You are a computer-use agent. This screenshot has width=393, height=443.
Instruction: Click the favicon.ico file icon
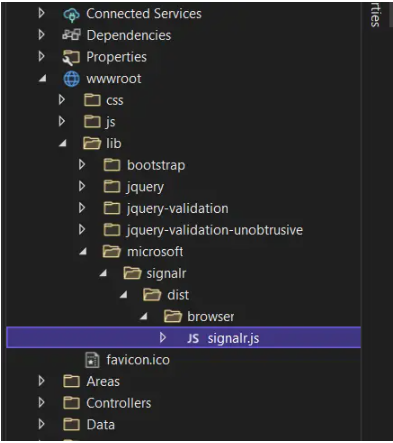(92, 360)
